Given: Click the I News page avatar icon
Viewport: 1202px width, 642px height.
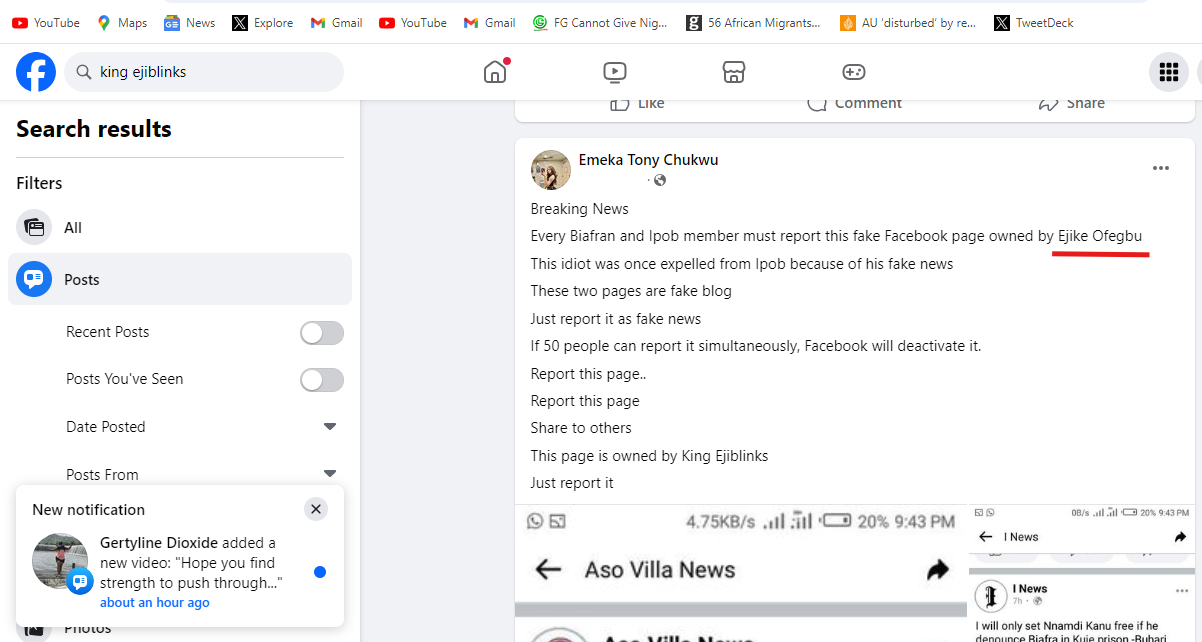Looking at the screenshot, I should click(x=990, y=595).
